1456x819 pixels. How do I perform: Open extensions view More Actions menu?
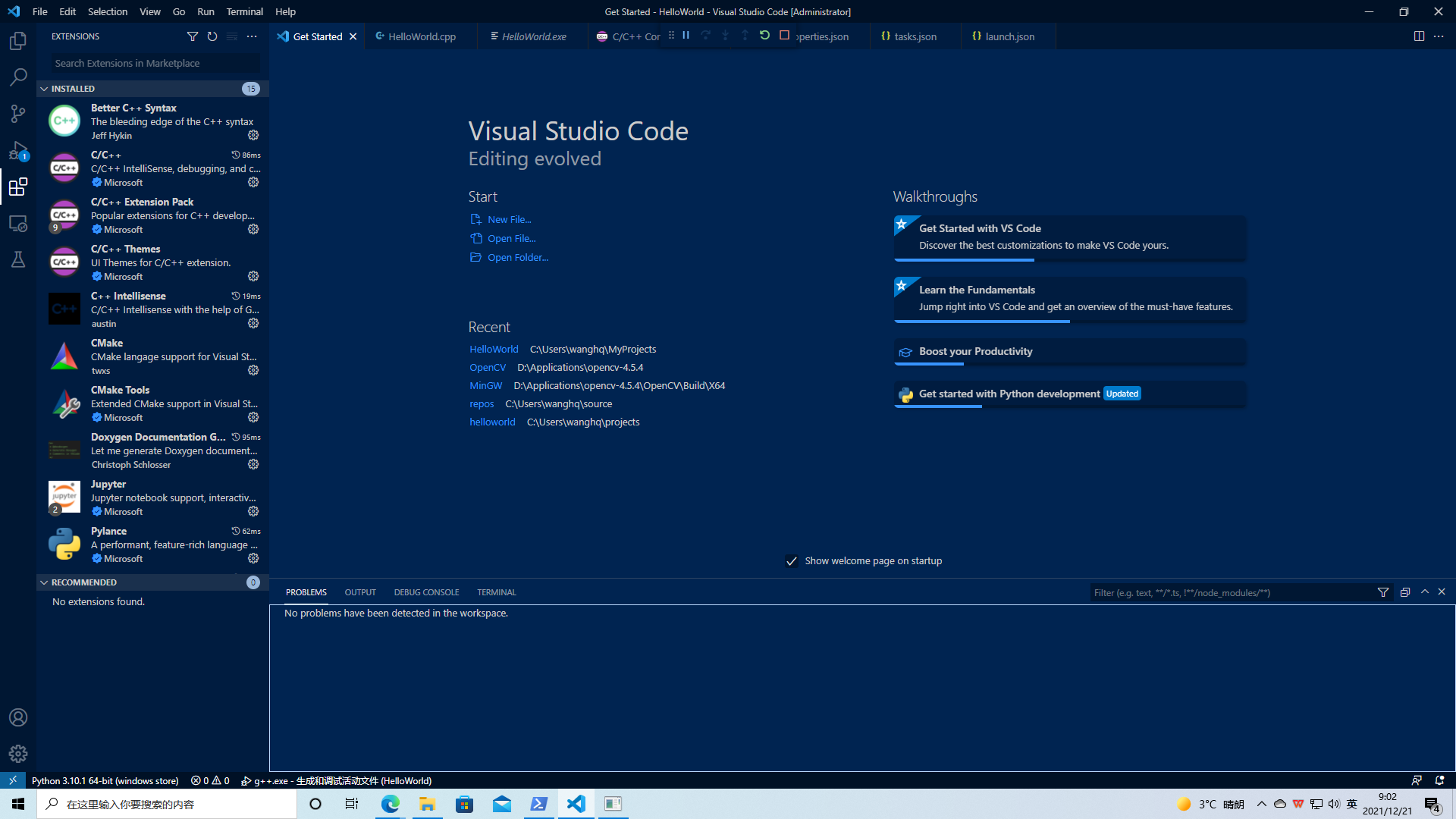tap(252, 36)
